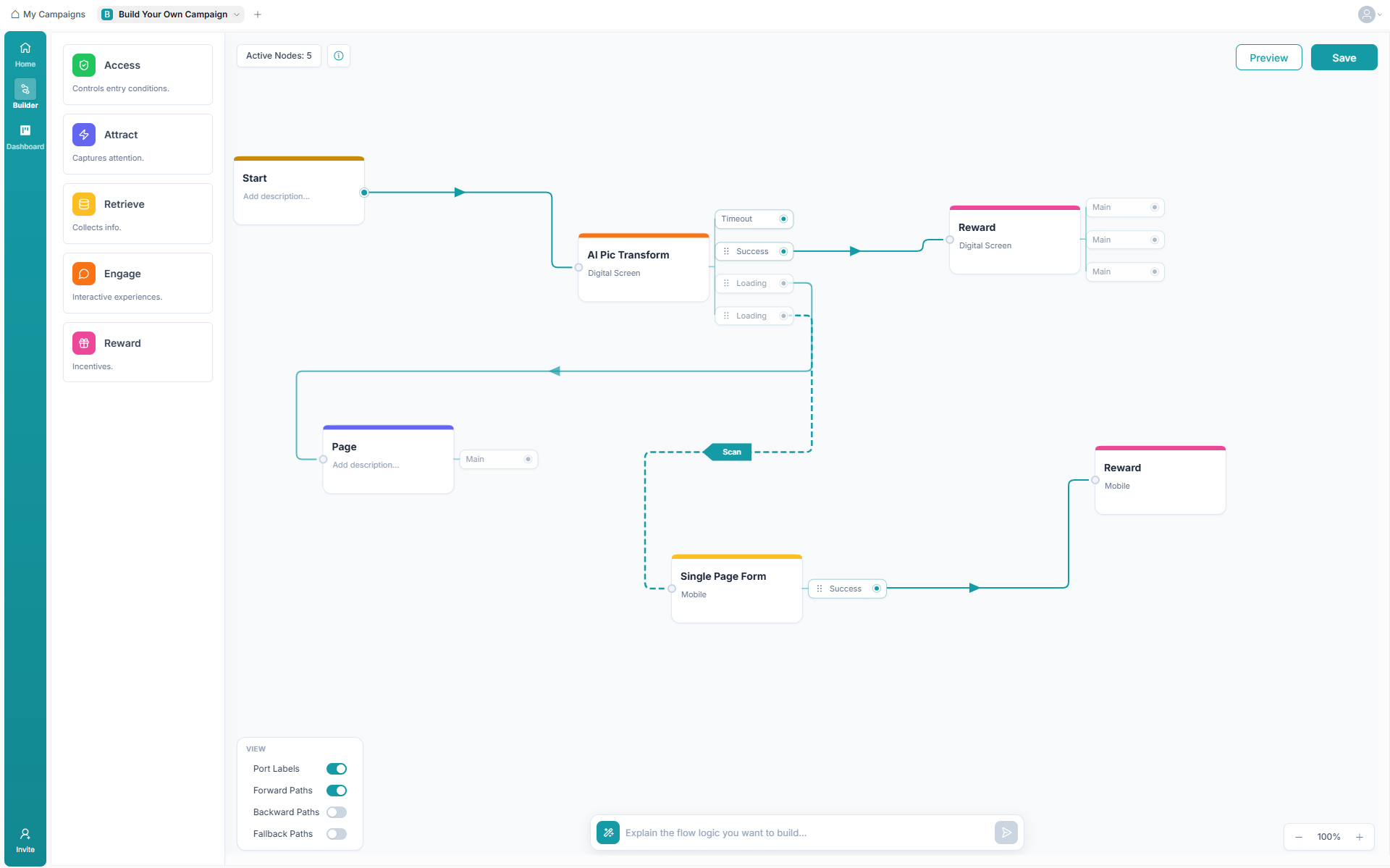This screenshot has height=868, width=1390.
Task: Click the 100% zoom level value
Action: (x=1328, y=837)
